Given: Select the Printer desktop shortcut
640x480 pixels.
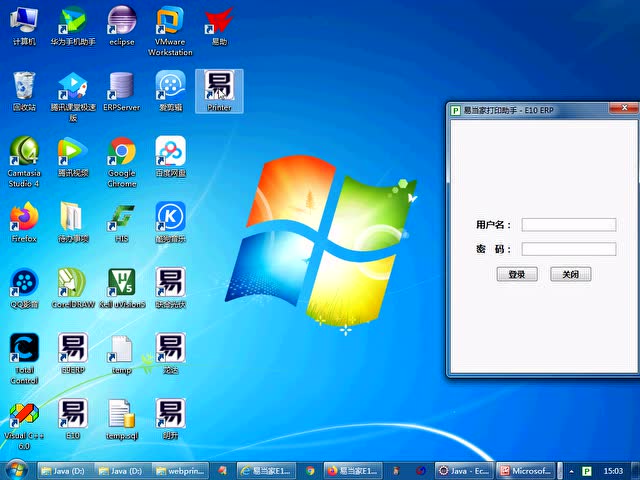Looking at the screenshot, I should 219,91.
